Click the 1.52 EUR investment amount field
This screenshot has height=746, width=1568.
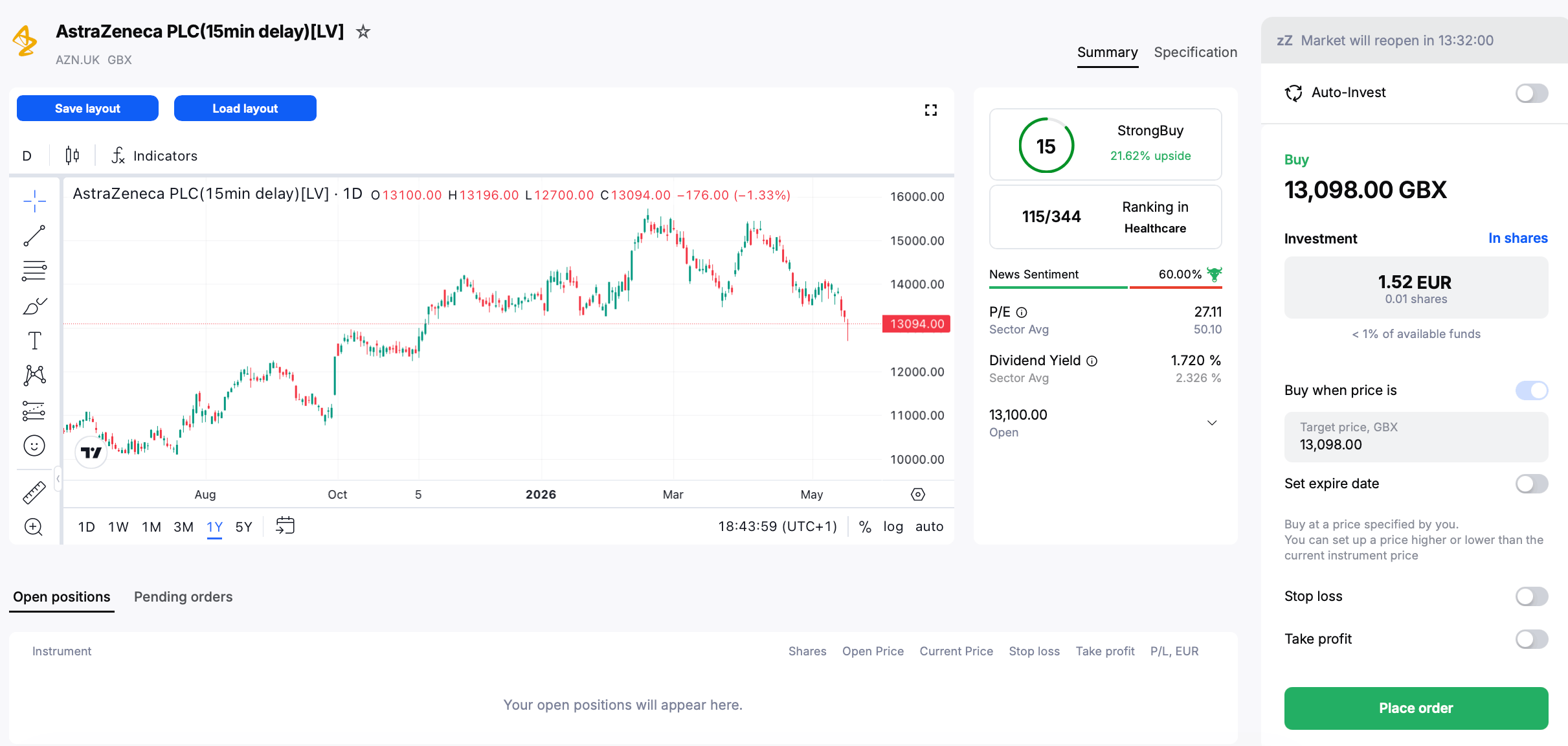(x=1416, y=288)
